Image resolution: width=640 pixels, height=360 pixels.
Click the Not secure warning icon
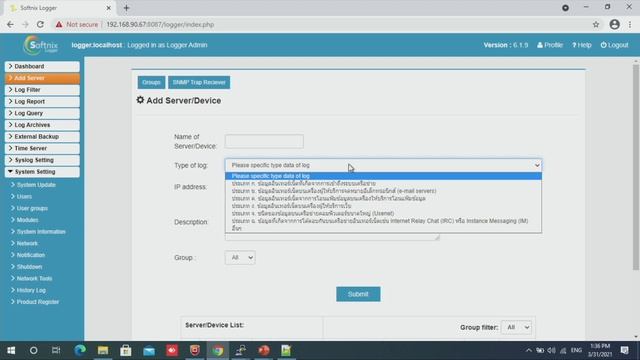59,24
